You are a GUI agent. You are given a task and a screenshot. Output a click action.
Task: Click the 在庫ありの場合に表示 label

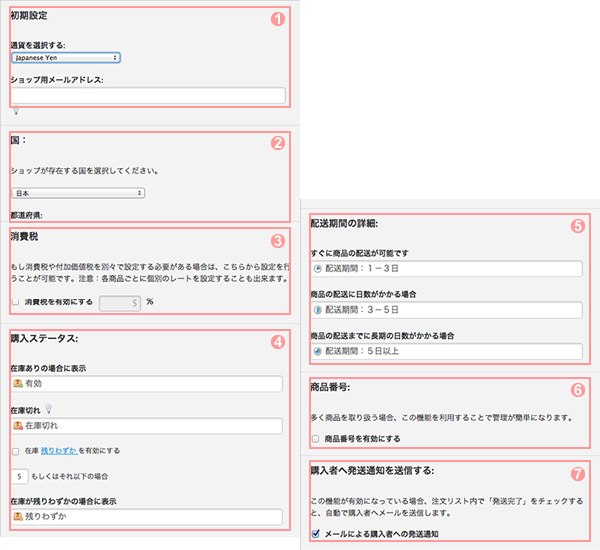point(48,369)
